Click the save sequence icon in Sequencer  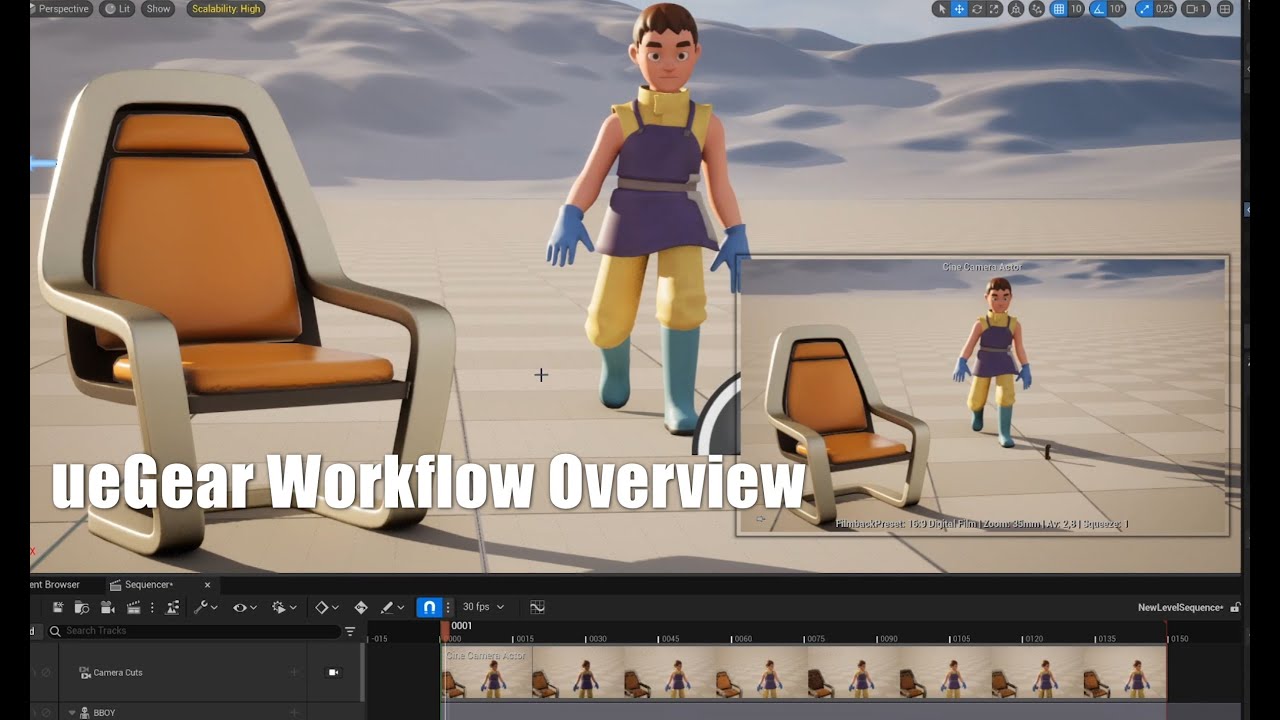pos(58,607)
